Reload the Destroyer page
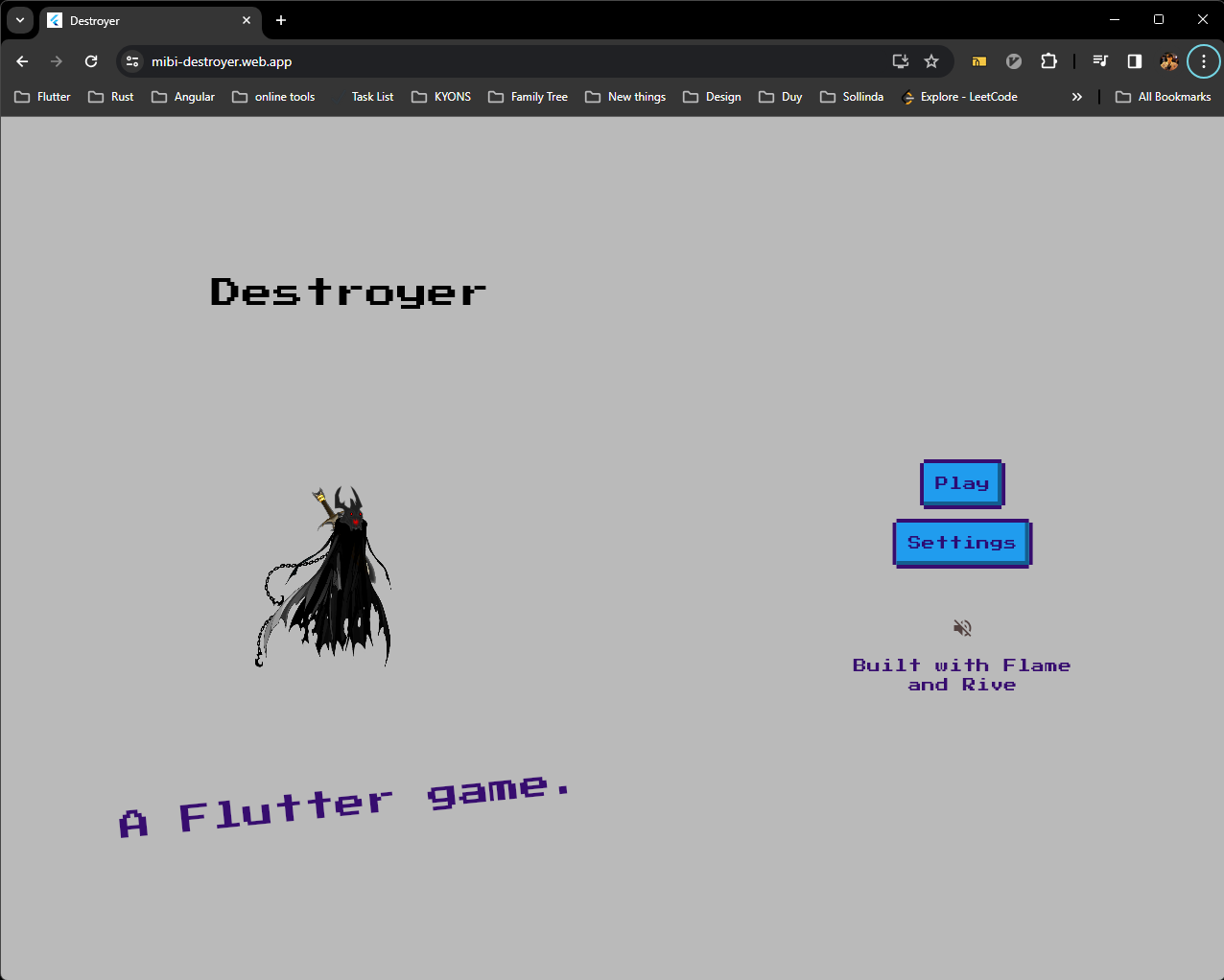1224x980 pixels. click(x=91, y=60)
